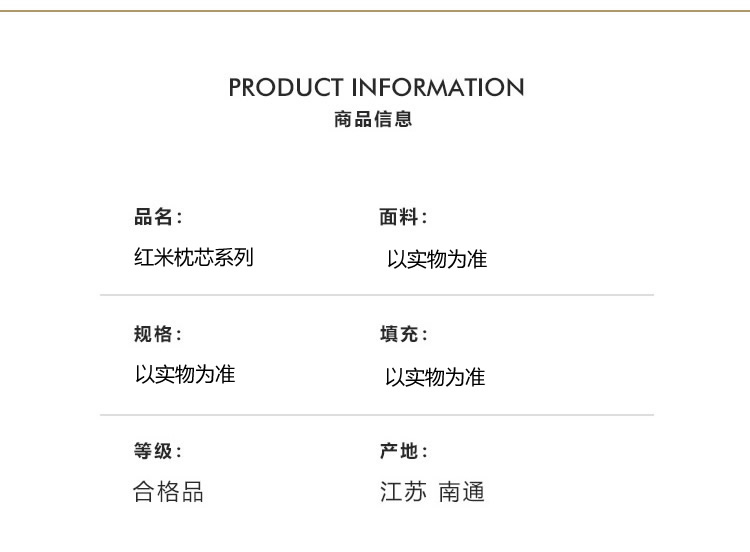Click the 商品信息 subtitle

pyautogui.click(x=373, y=119)
